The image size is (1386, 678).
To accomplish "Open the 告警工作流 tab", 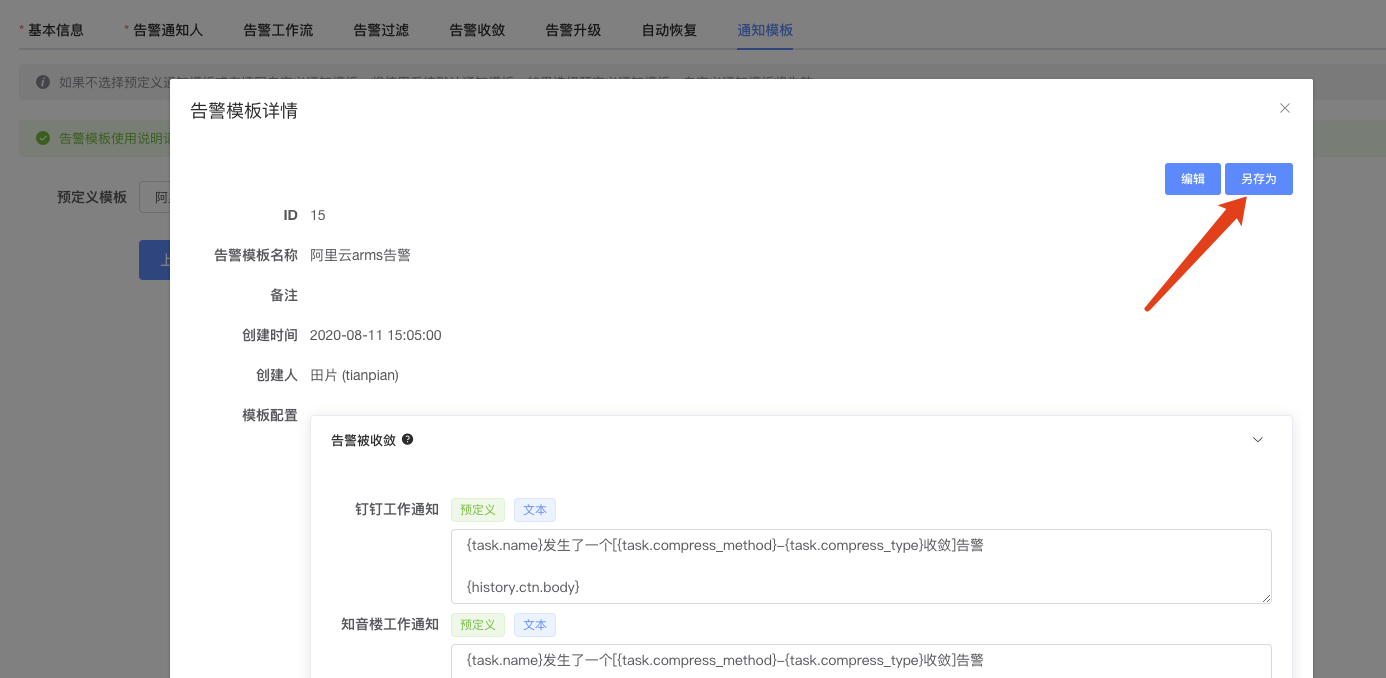I will [278, 30].
